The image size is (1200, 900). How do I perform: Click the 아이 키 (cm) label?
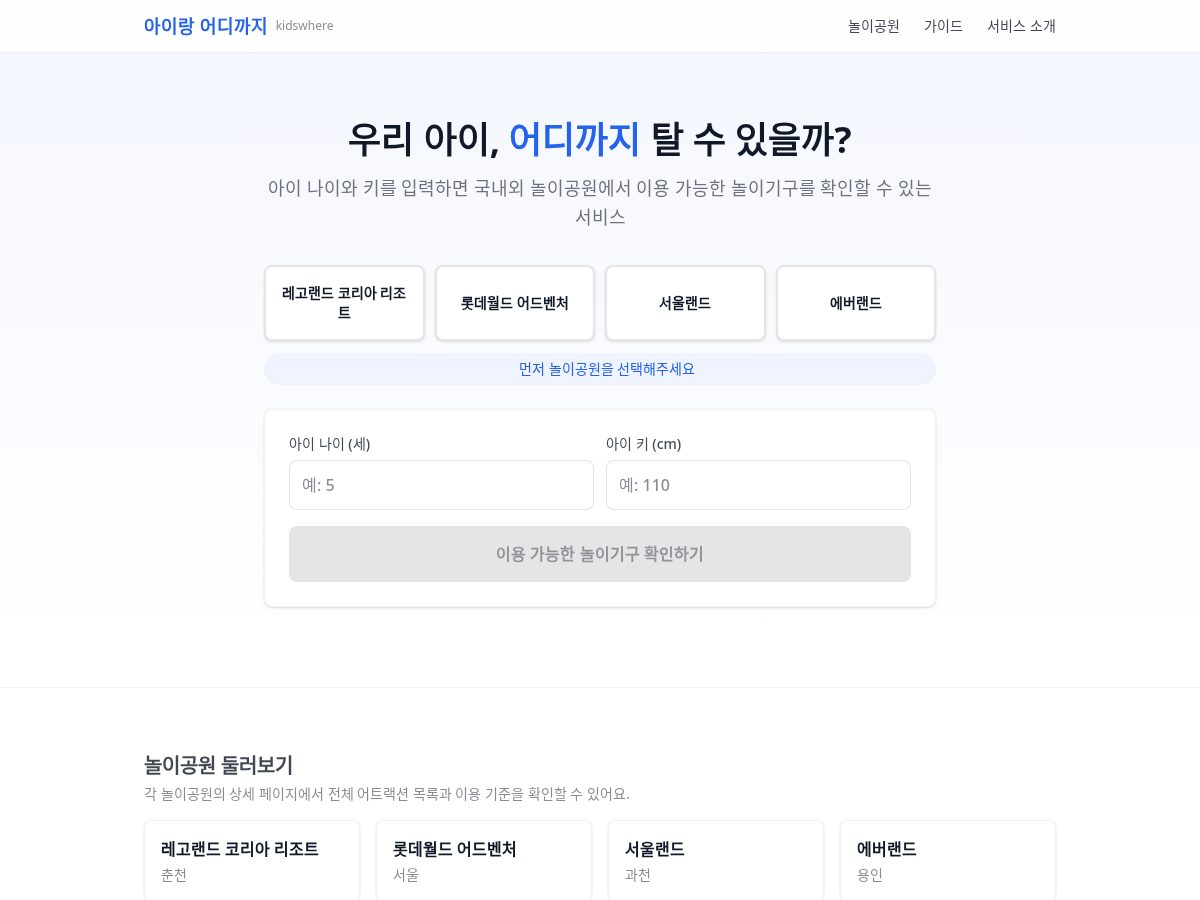(644, 444)
